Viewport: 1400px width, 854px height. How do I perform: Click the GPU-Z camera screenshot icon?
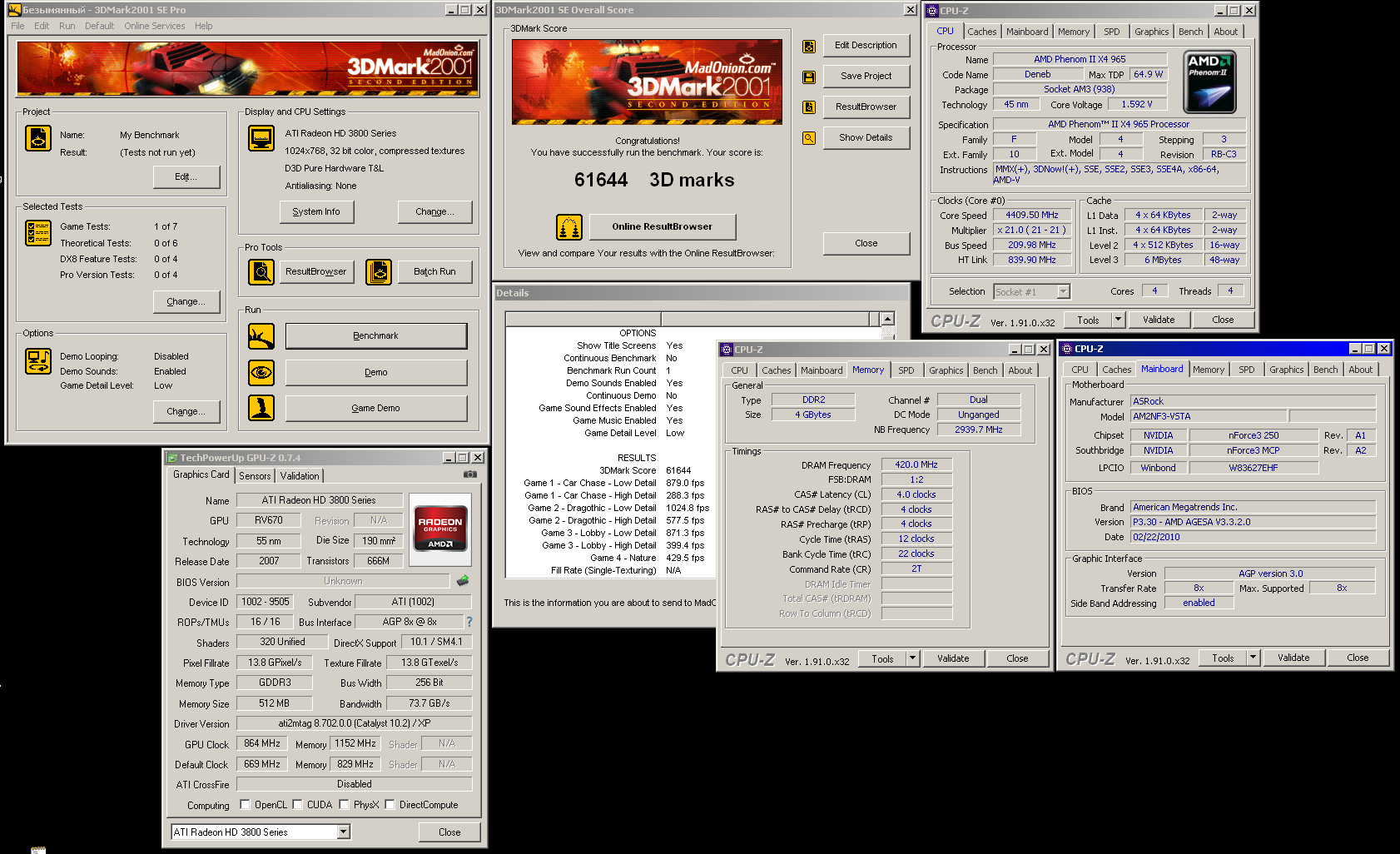pos(470,474)
